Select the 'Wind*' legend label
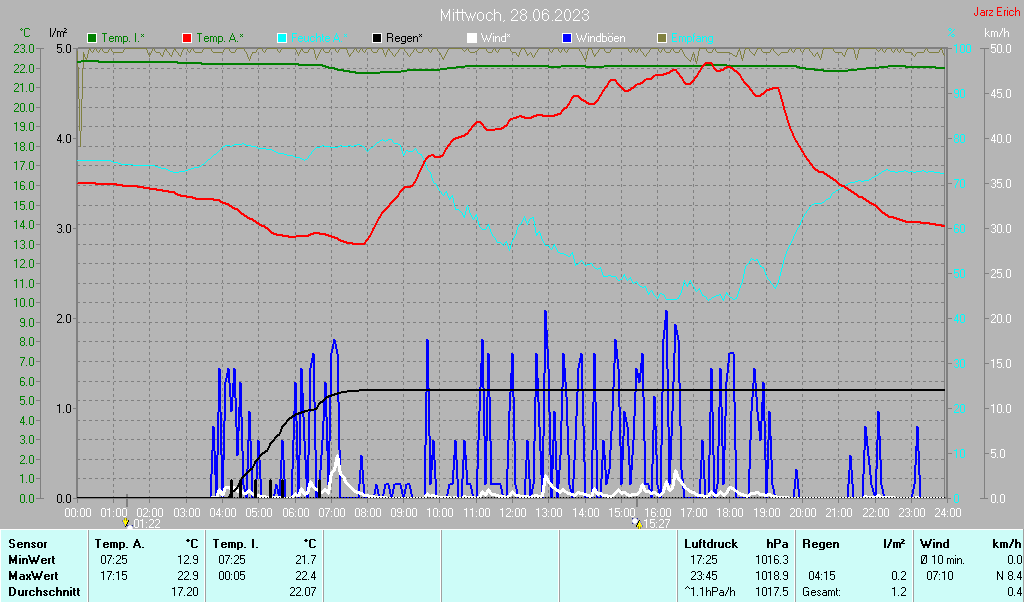 click(496, 39)
